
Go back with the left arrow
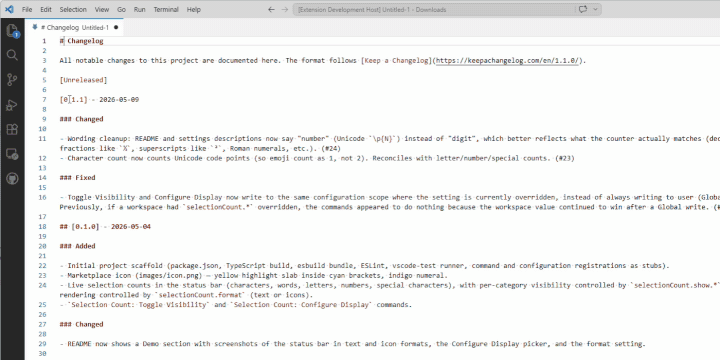coord(271,9)
